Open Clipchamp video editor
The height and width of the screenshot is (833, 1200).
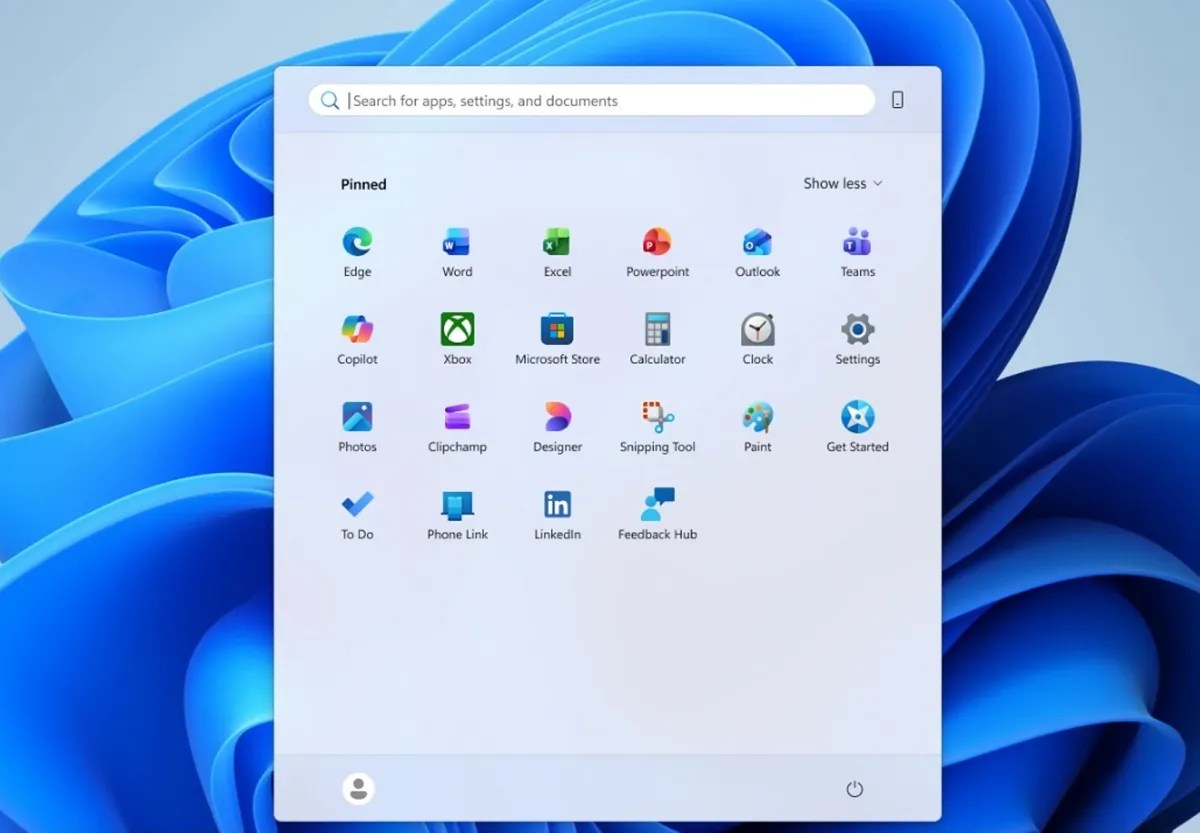click(457, 427)
